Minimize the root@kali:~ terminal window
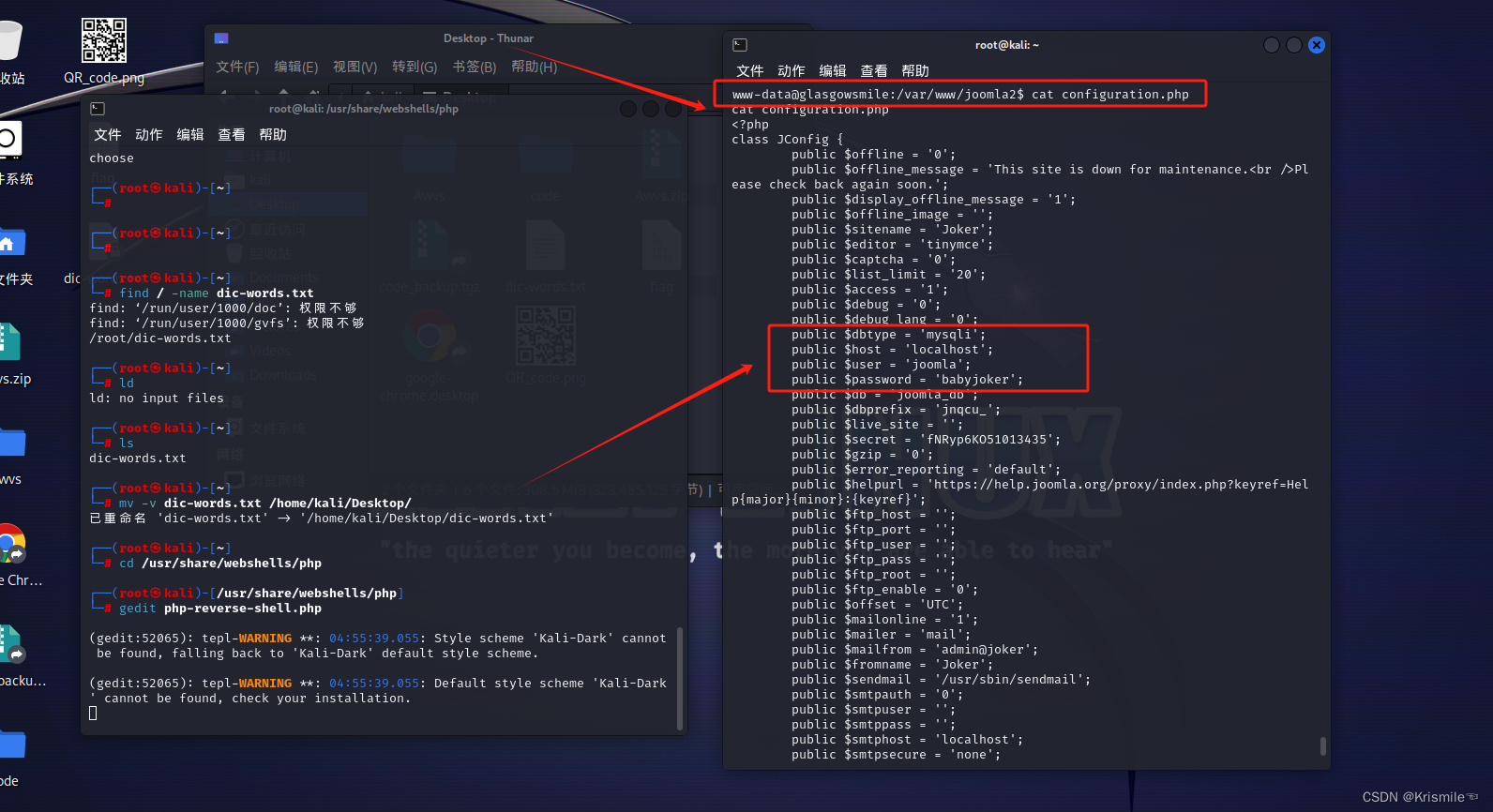Screen dimensions: 1493x812 1272,45
